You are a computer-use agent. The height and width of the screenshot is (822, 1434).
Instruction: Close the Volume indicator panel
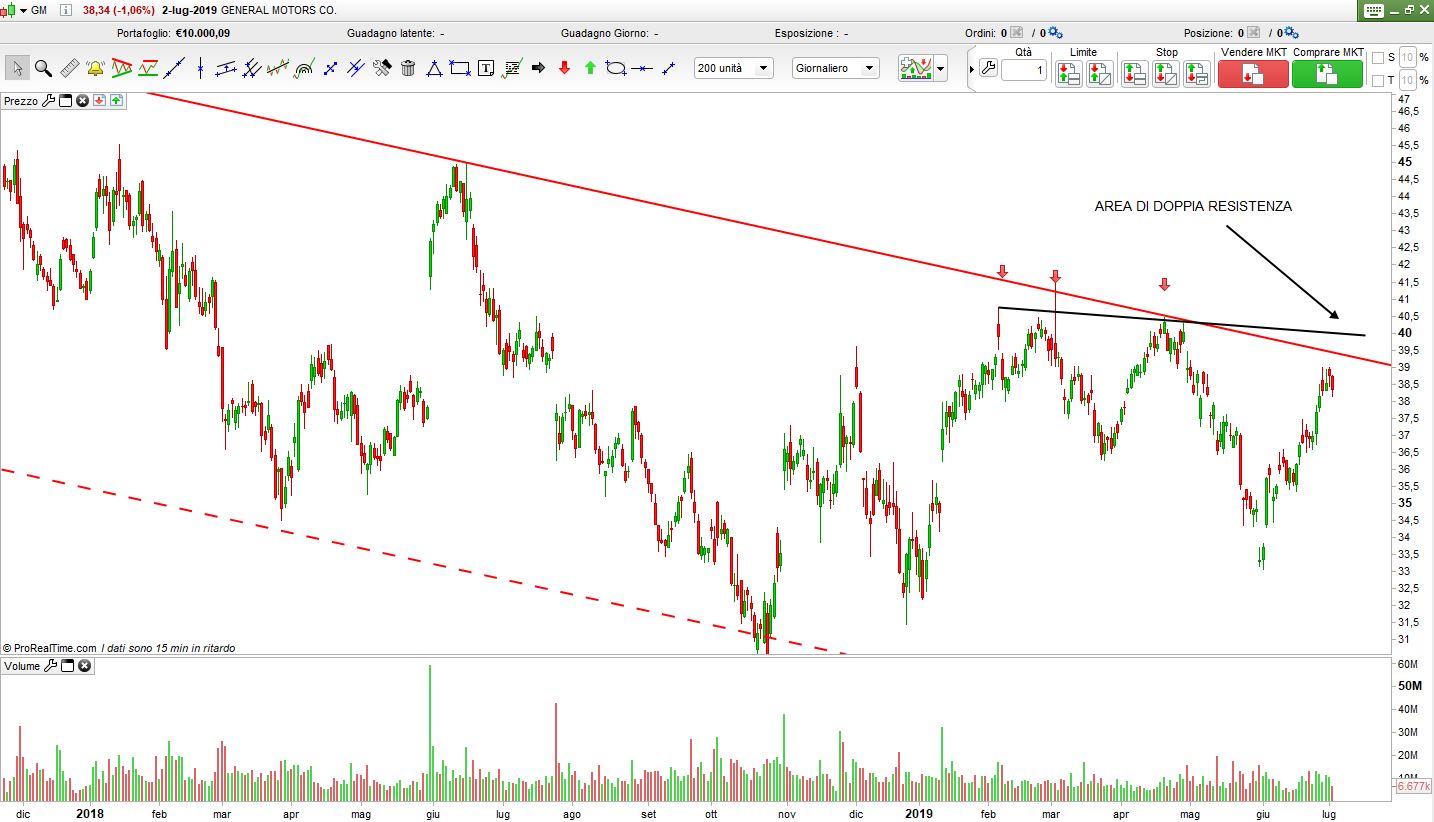(84, 666)
